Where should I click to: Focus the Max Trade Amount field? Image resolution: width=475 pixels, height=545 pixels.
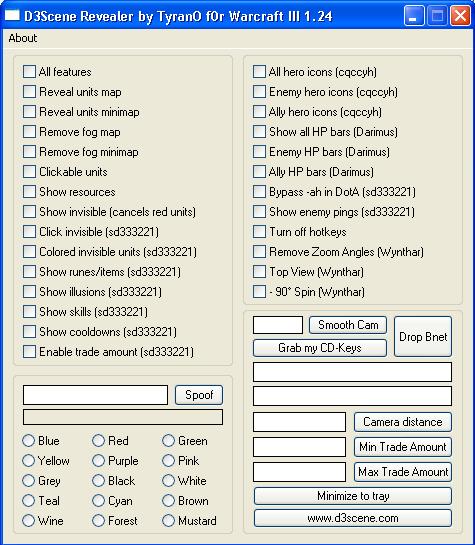tap(300, 472)
